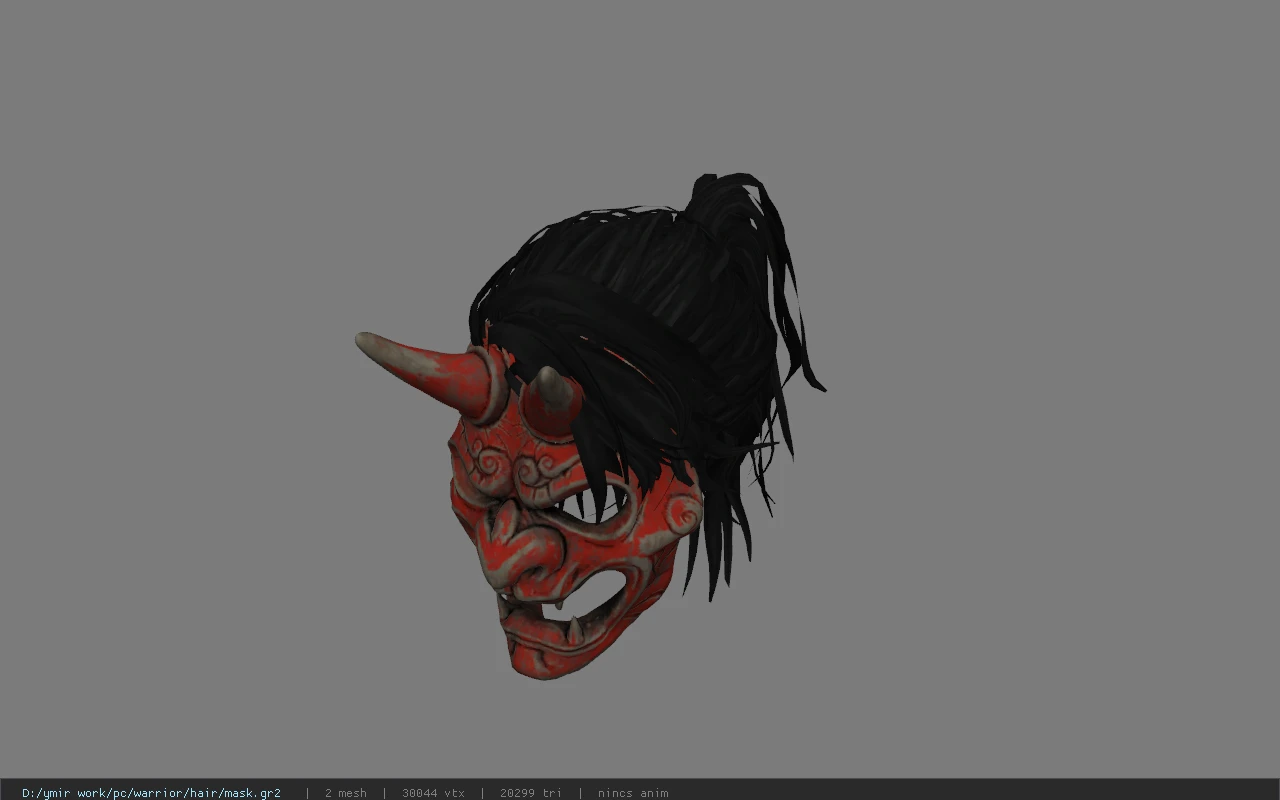The width and height of the screenshot is (1280, 800).
Task: Click the 'nincs anim' status entry
Action: tap(633, 793)
